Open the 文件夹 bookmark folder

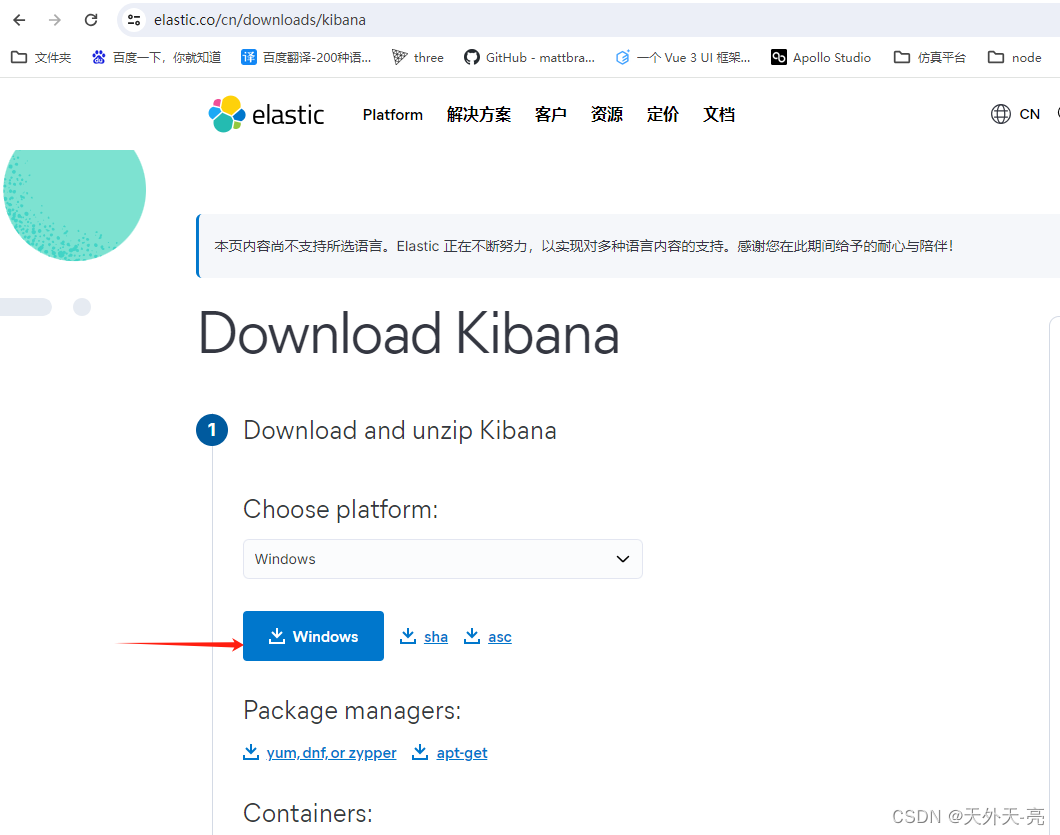tap(41, 57)
